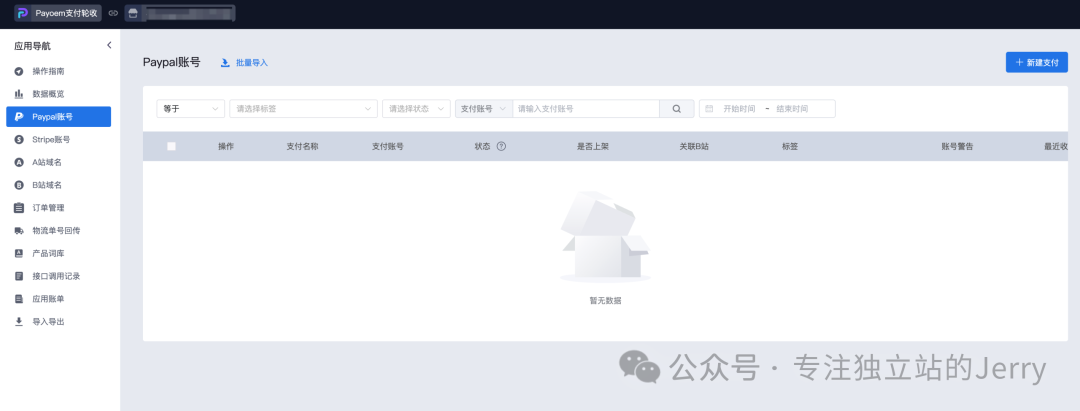Select Paypal账号 menu item
The width and height of the screenshot is (1080, 411).
59,116
